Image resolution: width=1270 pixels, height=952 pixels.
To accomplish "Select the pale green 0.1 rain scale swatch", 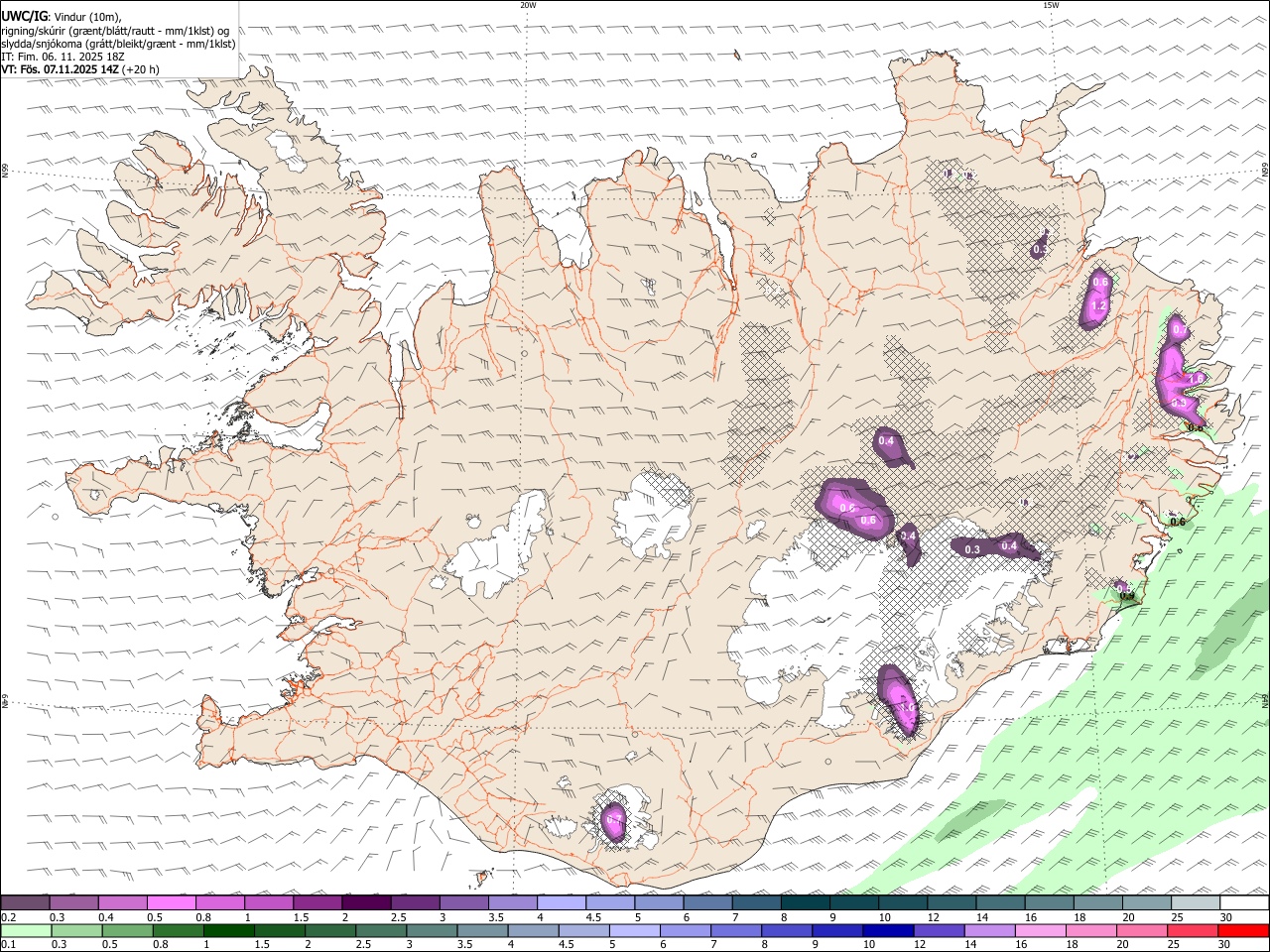I will point(25,931).
